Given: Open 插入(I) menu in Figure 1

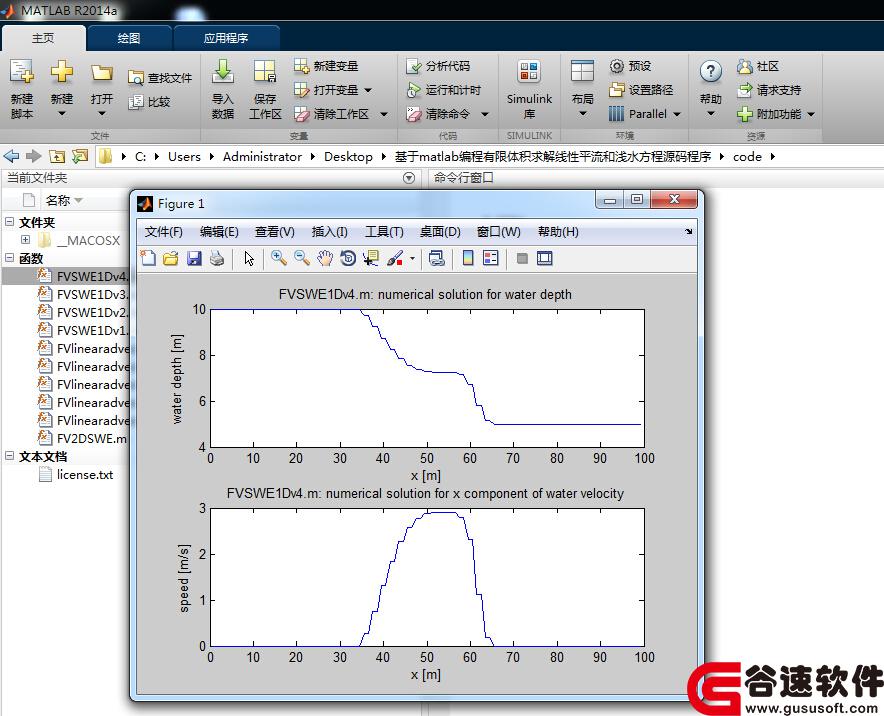Looking at the screenshot, I should 329,232.
